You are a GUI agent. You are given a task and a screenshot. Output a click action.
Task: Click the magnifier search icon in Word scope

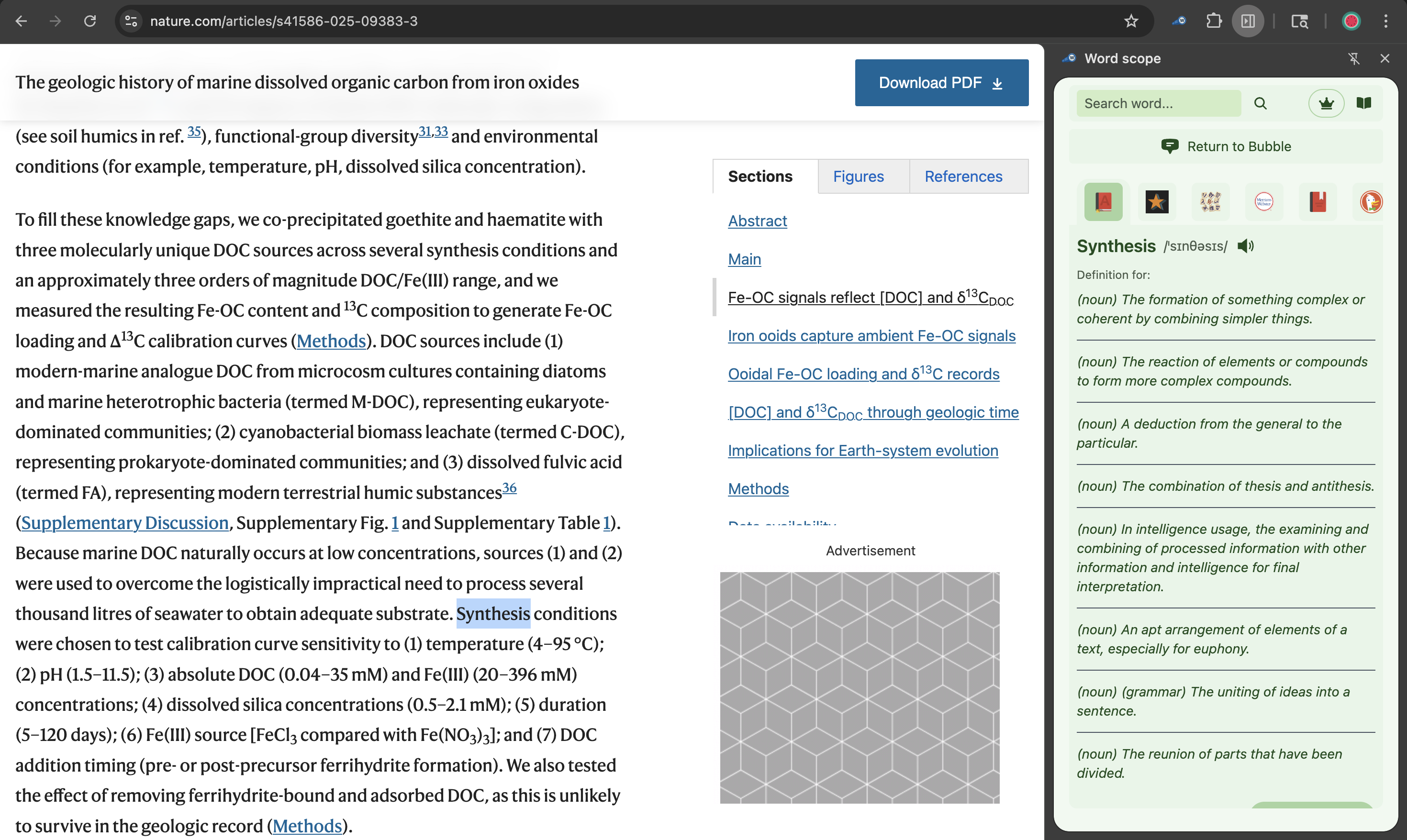(1261, 104)
